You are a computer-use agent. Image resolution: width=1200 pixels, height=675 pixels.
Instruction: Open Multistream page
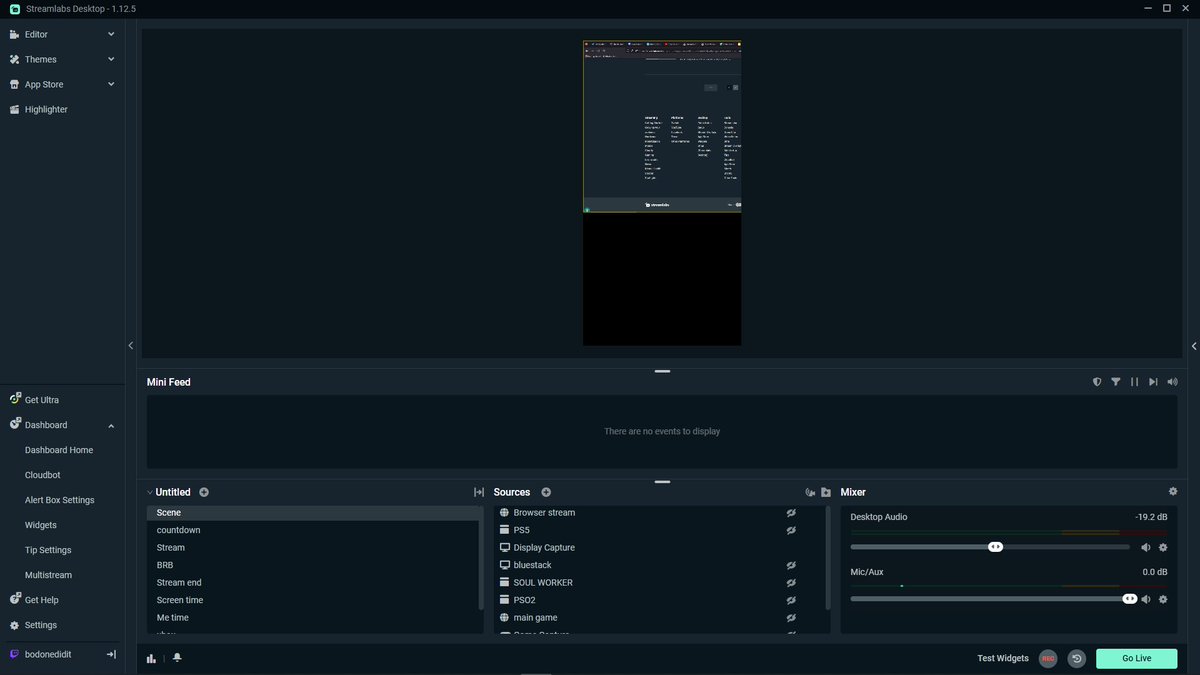(x=48, y=575)
